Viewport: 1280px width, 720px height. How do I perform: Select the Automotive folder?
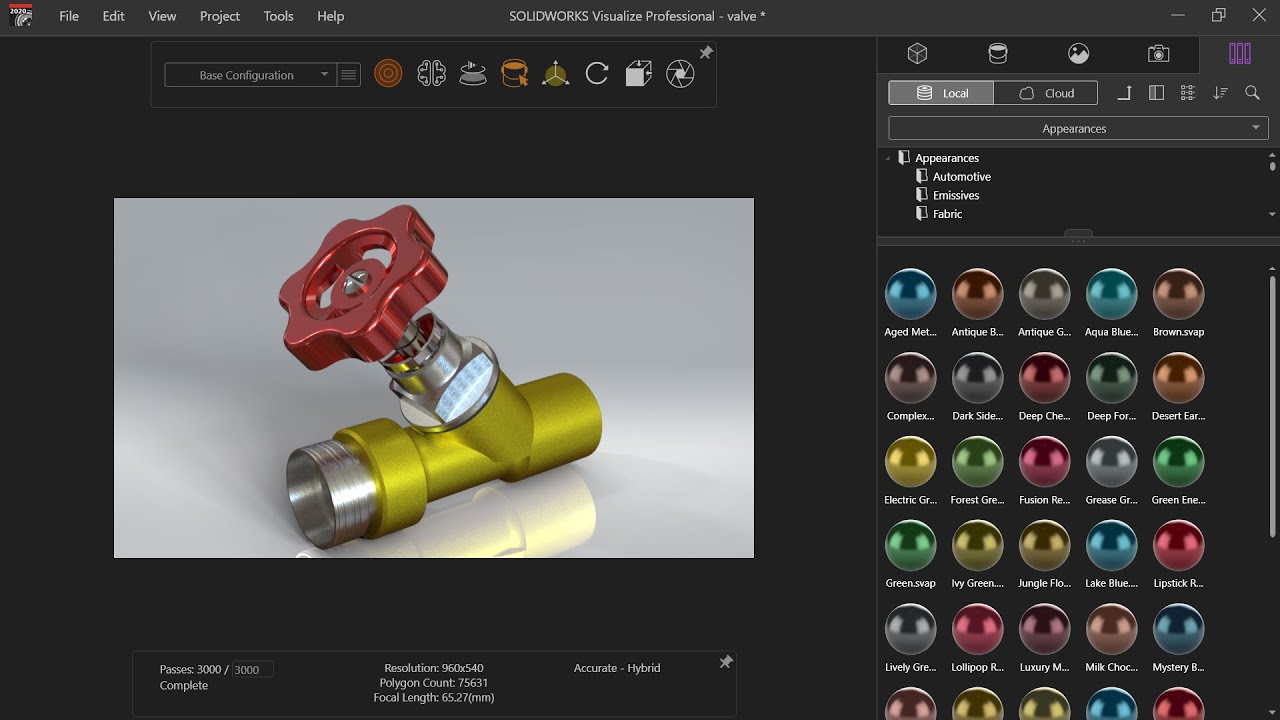(961, 176)
